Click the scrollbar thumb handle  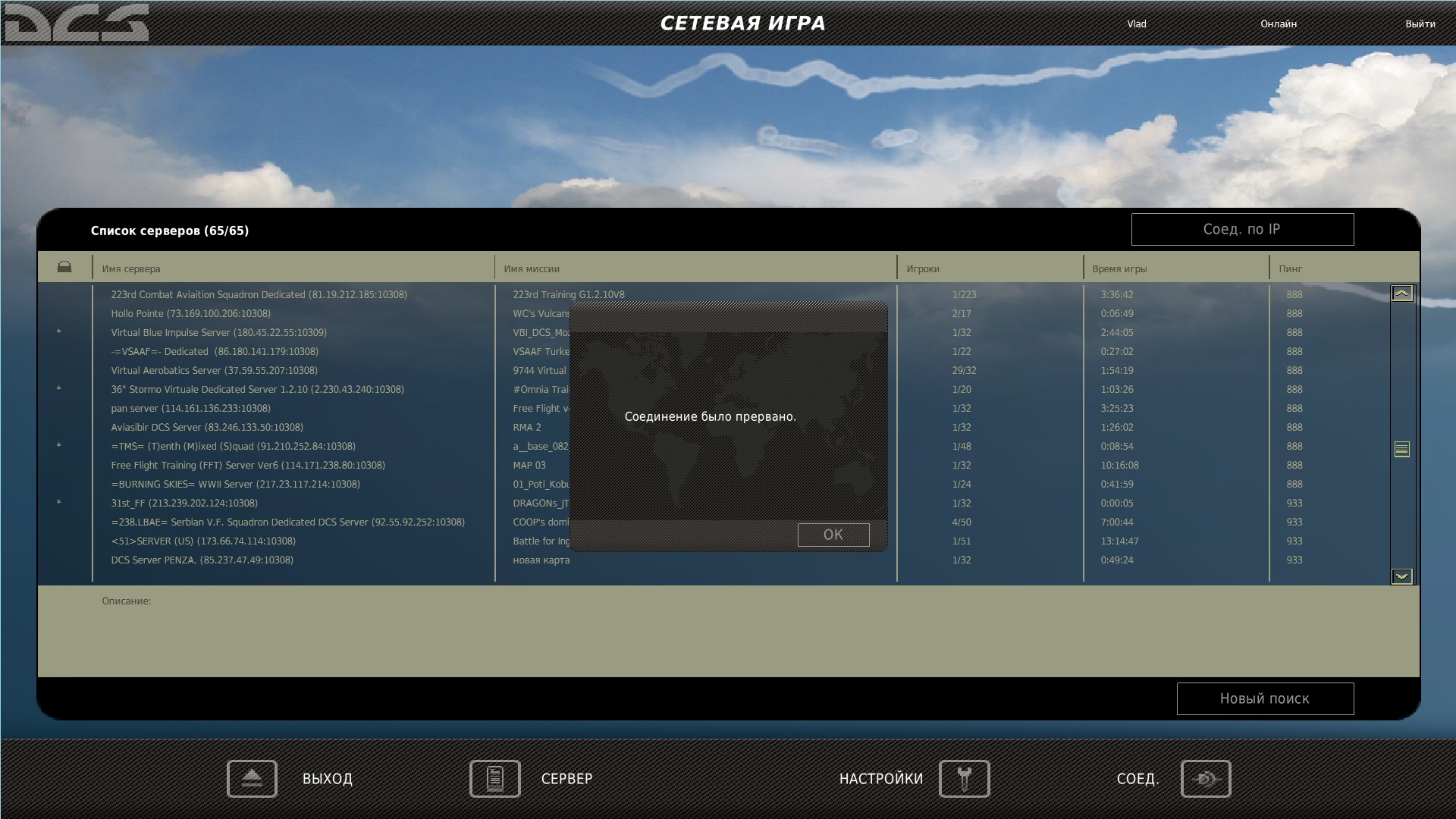coord(1401,450)
